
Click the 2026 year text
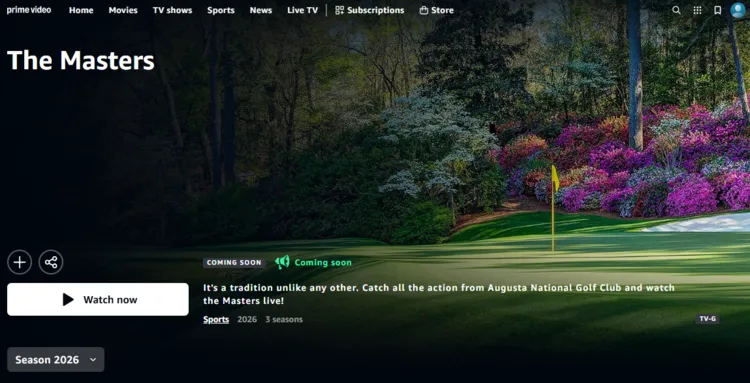tap(247, 319)
